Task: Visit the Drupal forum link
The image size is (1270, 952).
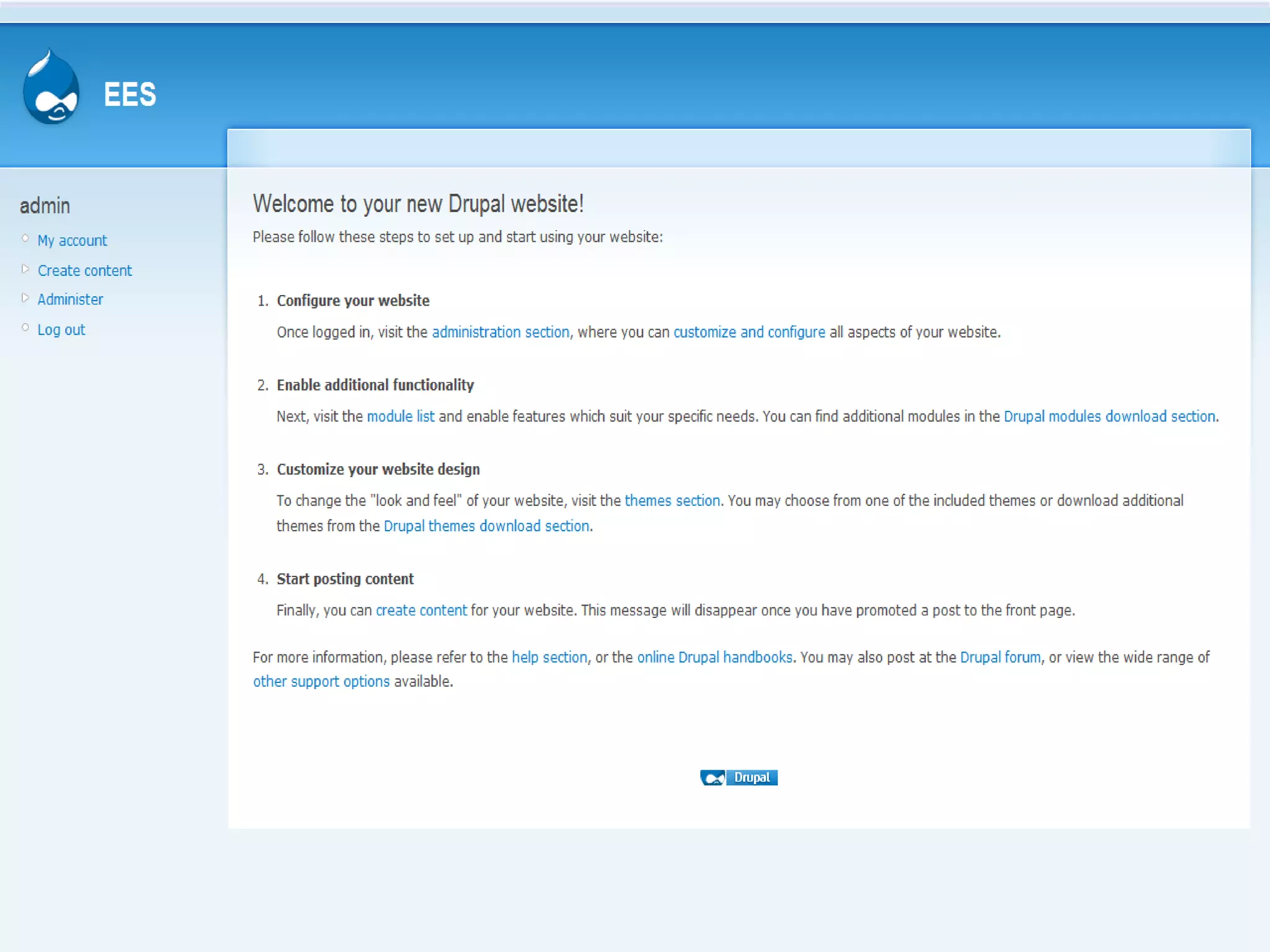Action: click(x=1000, y=658)
